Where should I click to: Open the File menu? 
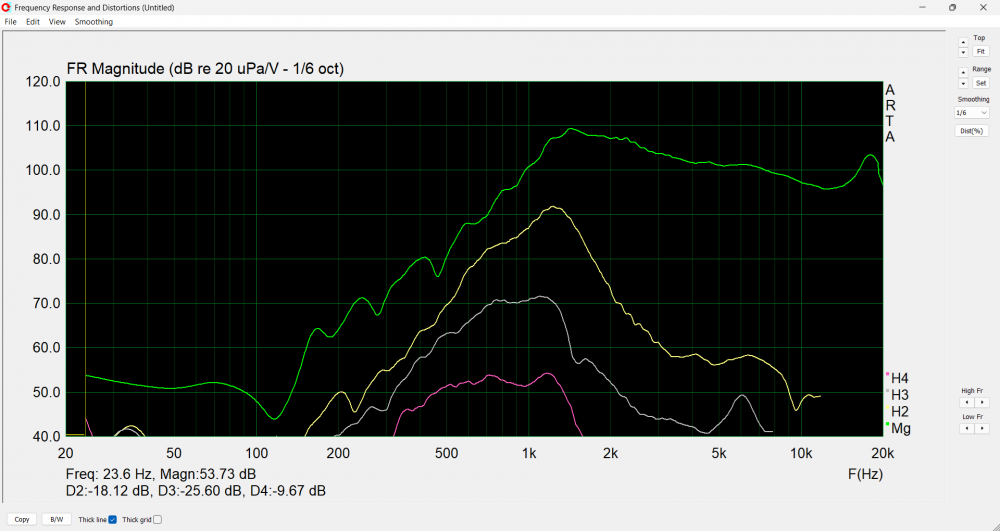pyautogui.click(x=11, y=22)
